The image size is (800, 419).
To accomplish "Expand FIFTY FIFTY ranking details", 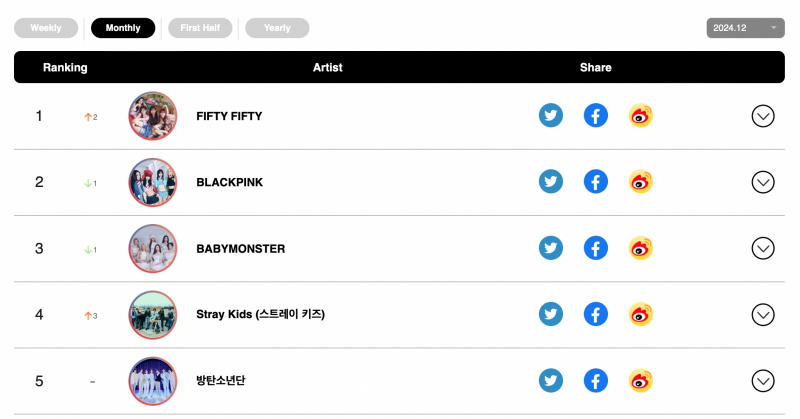I will coord(763,116).
